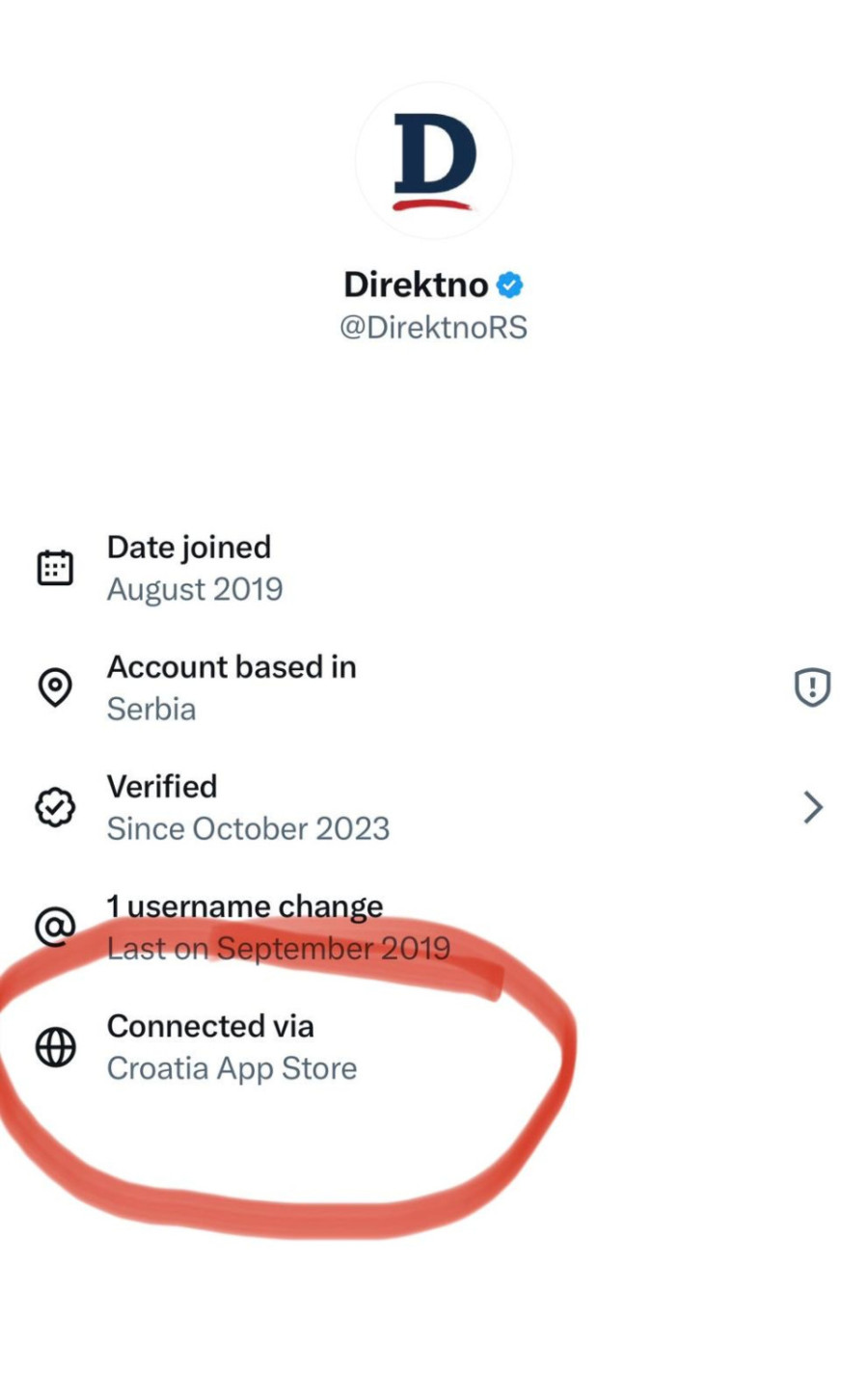
Task: Select the Date joined label
Action: [189, 547]
